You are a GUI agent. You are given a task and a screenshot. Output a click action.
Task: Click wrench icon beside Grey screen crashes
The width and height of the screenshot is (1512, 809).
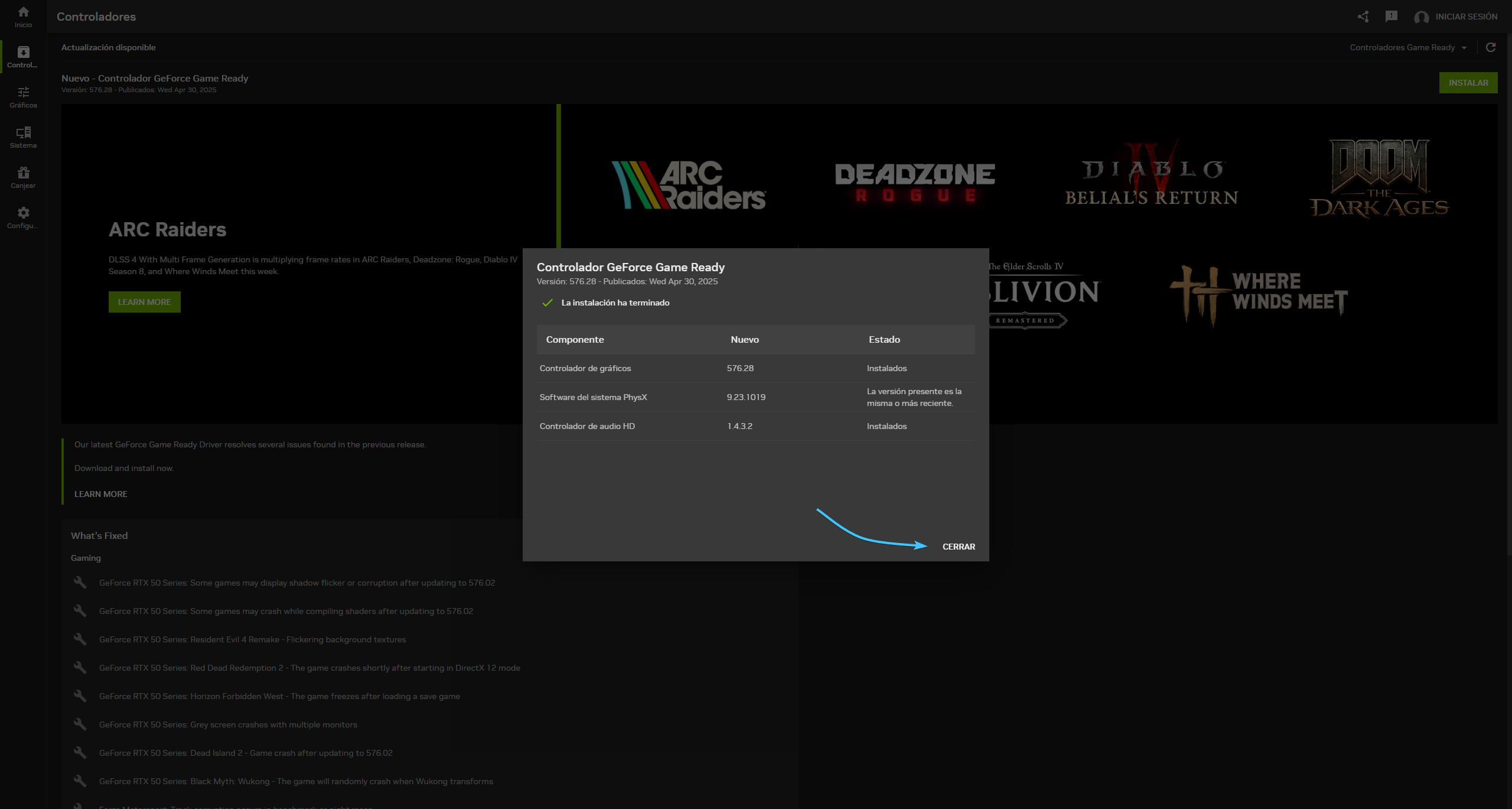coord(80,724)
